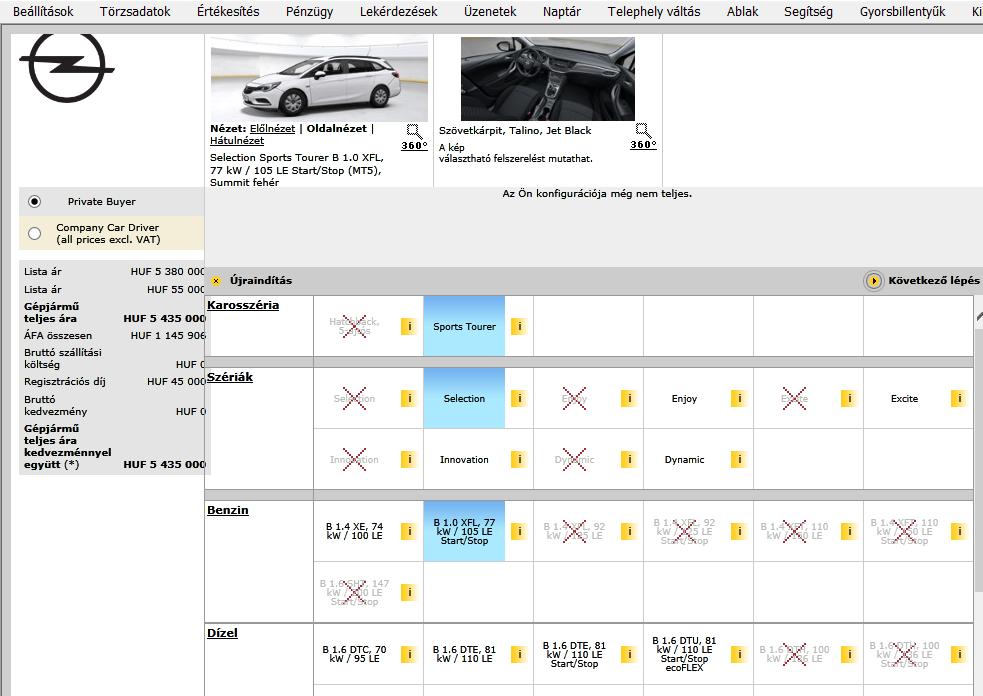The width and height of the screenshot is (983, 696).
Task: Click the Előlnézet view link
Action: point(272,129)
